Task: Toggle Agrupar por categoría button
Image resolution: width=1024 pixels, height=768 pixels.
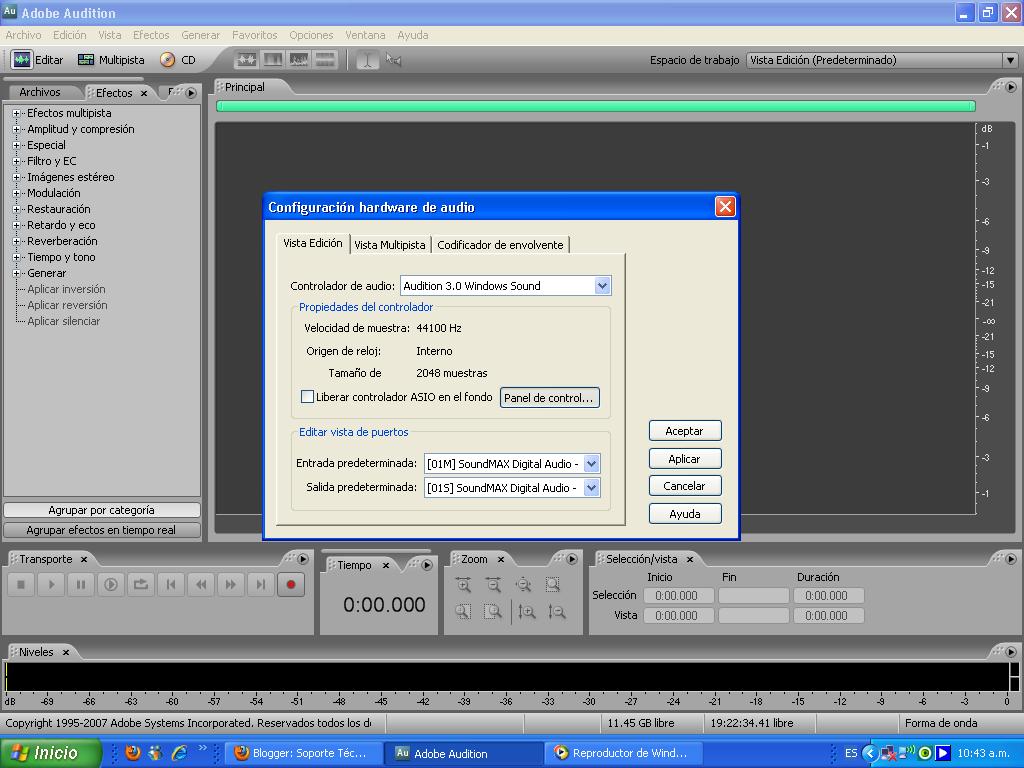Action: (101, 510)
